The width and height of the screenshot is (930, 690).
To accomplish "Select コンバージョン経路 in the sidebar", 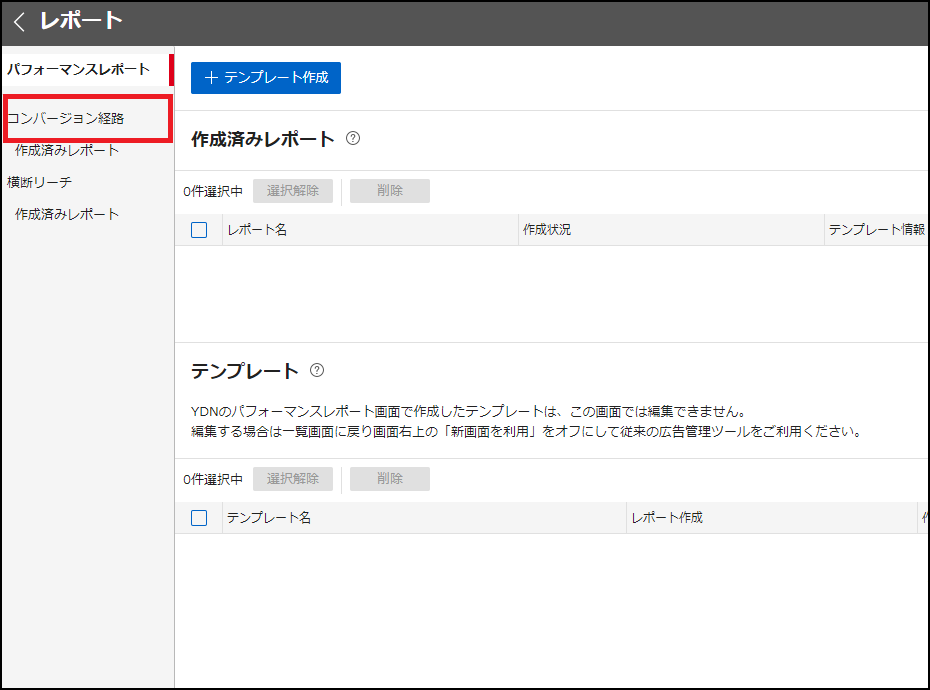I will tap(65, 119).
